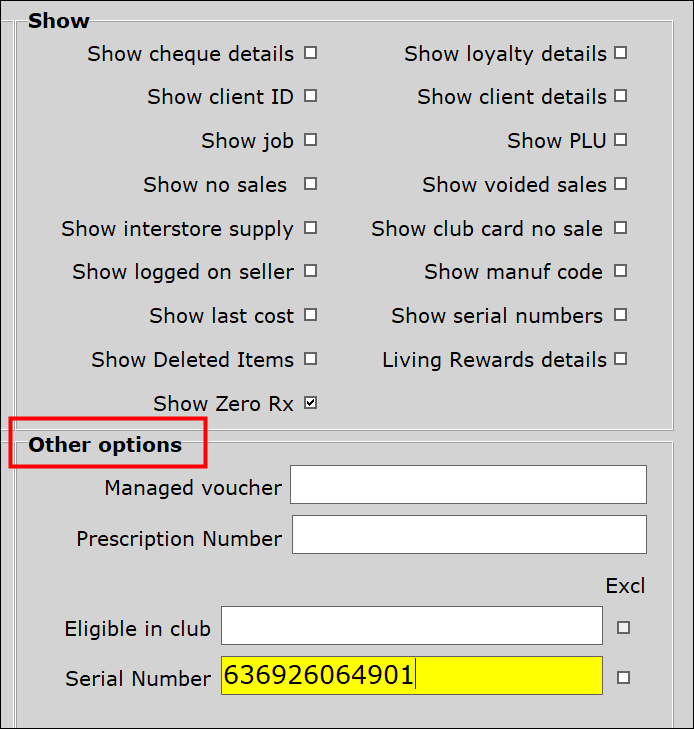Viewport: 694px width, 729px height.
Task: Enable Show loyalty details checkbox
Action: 621,53
